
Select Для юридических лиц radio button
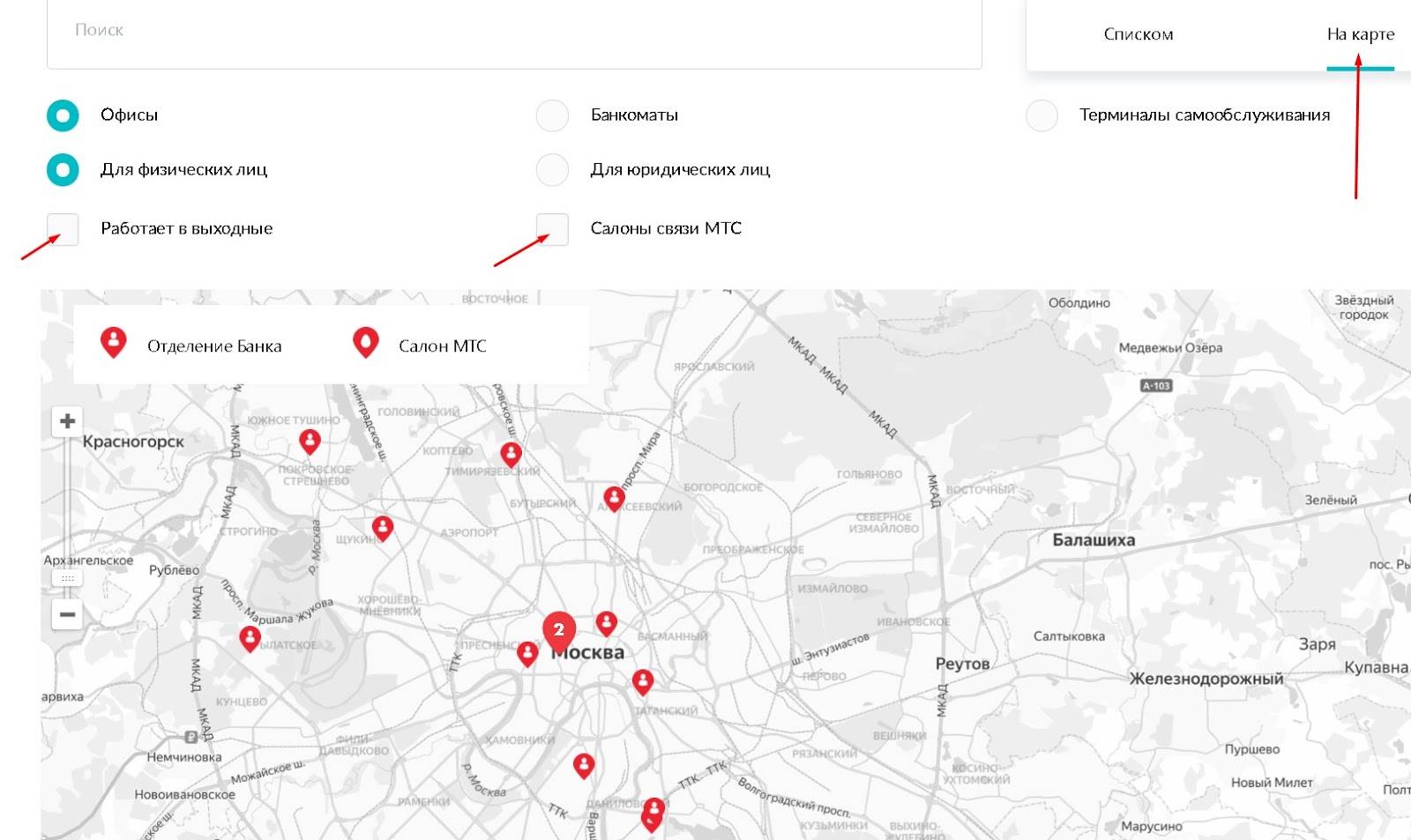point(553,170)
